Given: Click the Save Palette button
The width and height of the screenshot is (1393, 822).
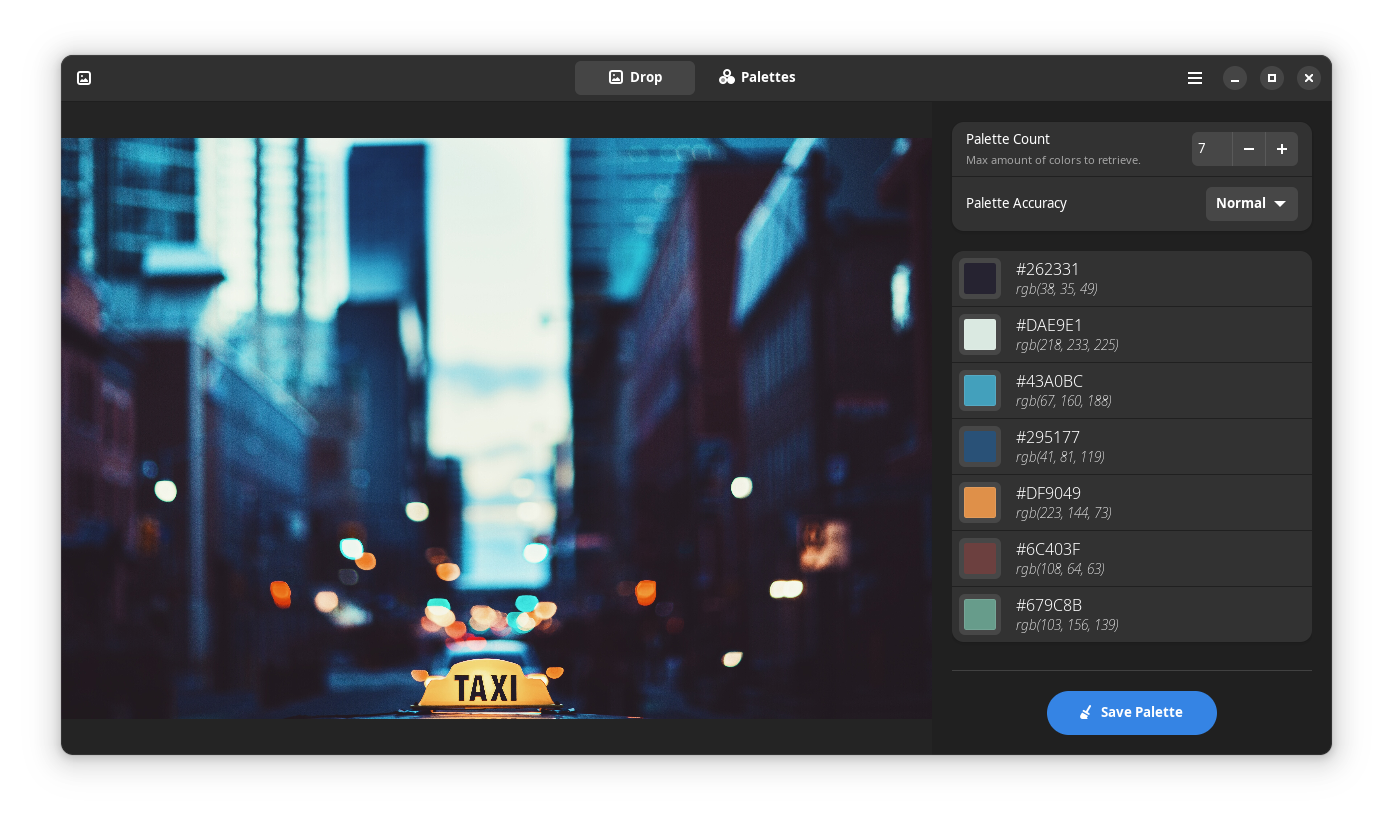Looking at the screenshot, I should 1132,713.
